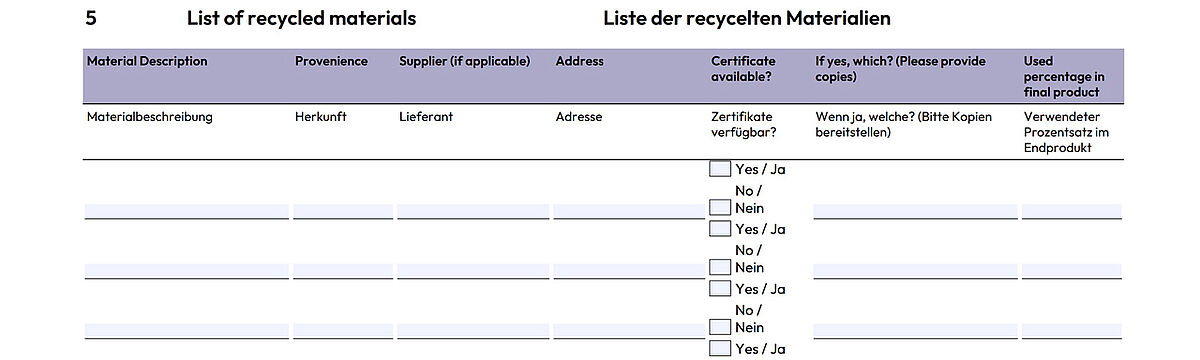Tick the second row's No / Nein checkbox
The height and width of the screenshot is (360, 1200).
click(720, 267)
